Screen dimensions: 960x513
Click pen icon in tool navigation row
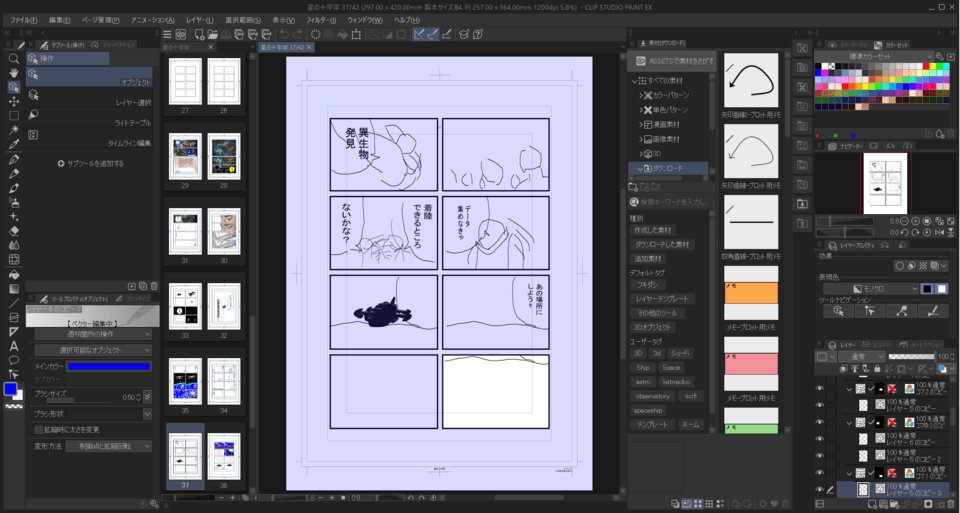click(x=933, y=311)
